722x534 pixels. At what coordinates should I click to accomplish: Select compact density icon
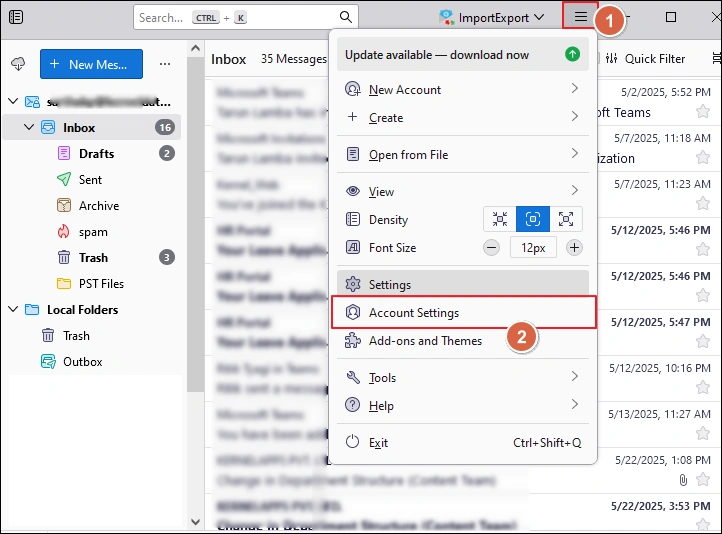pos(500,219)
